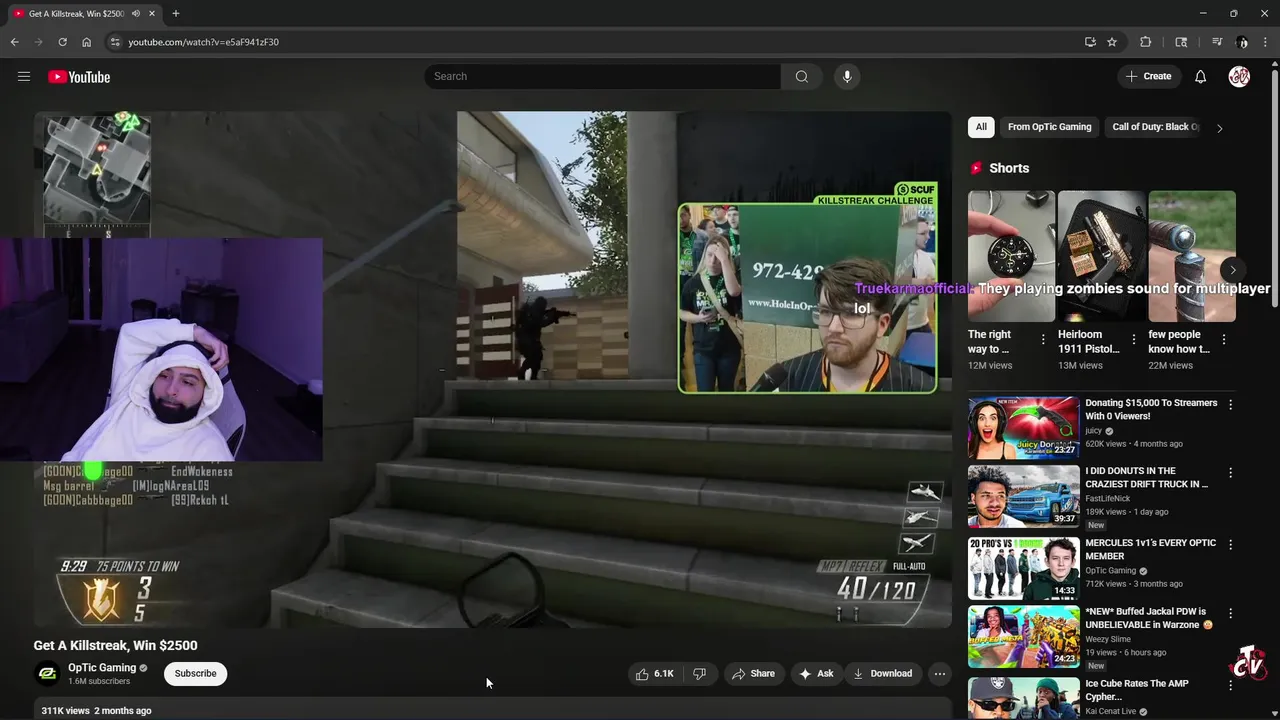Open few people know how short thumbnail
This screenshot has height=720, width=1280.
click(1192, 256)
